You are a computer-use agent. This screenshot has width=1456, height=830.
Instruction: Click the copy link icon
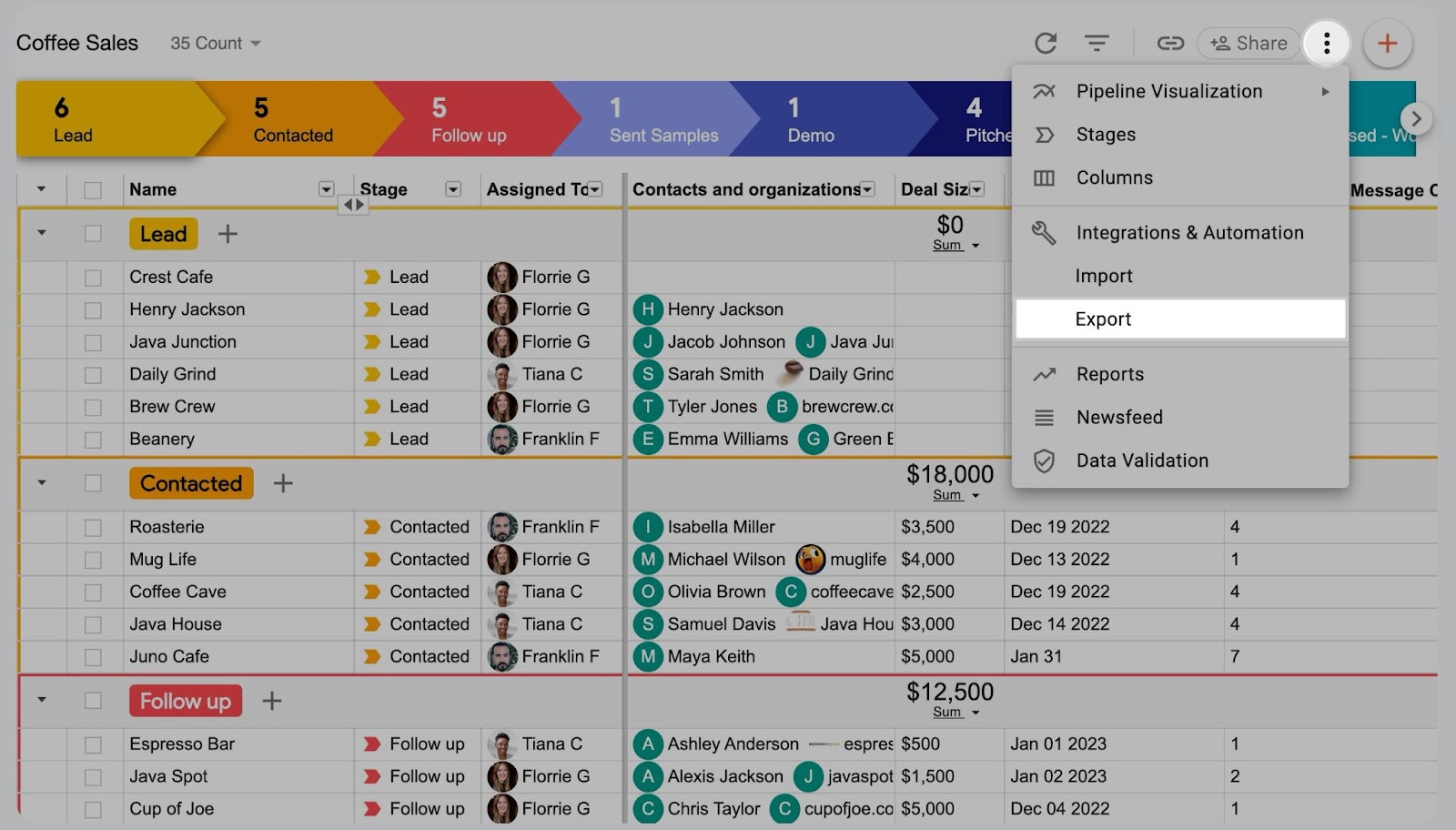pos(1169,43)
